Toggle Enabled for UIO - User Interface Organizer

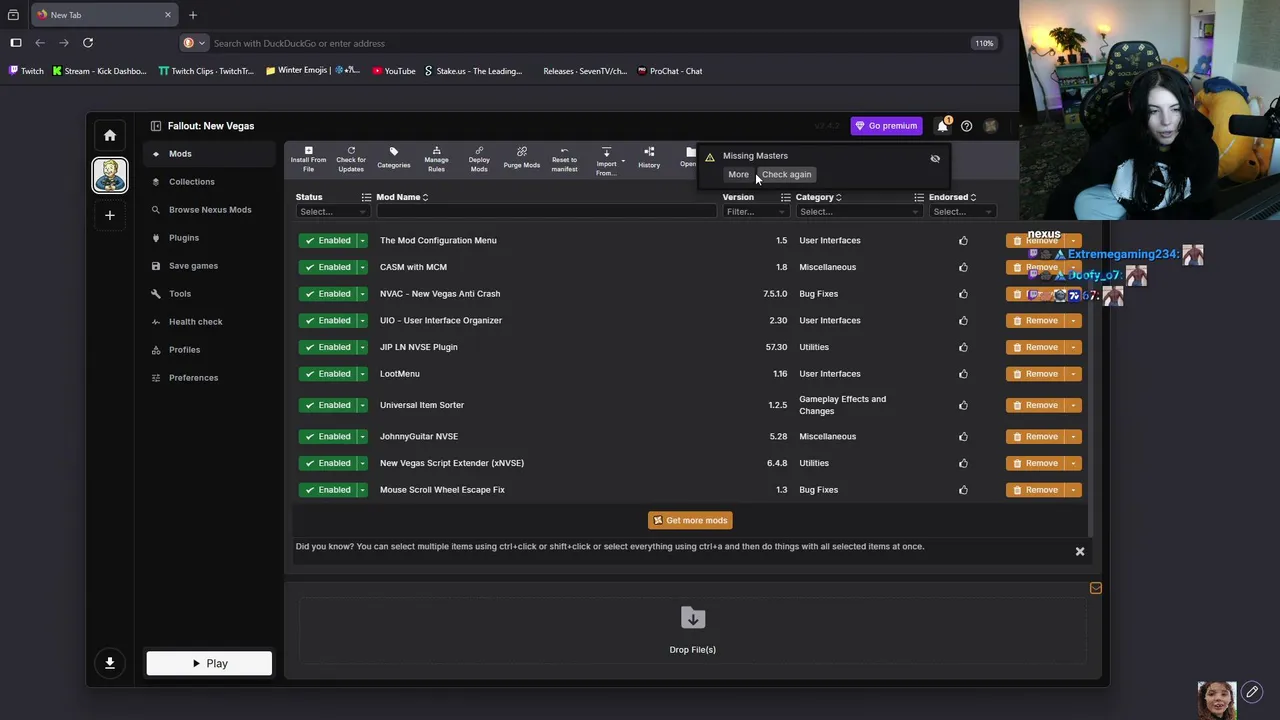(x=327, y=320)
